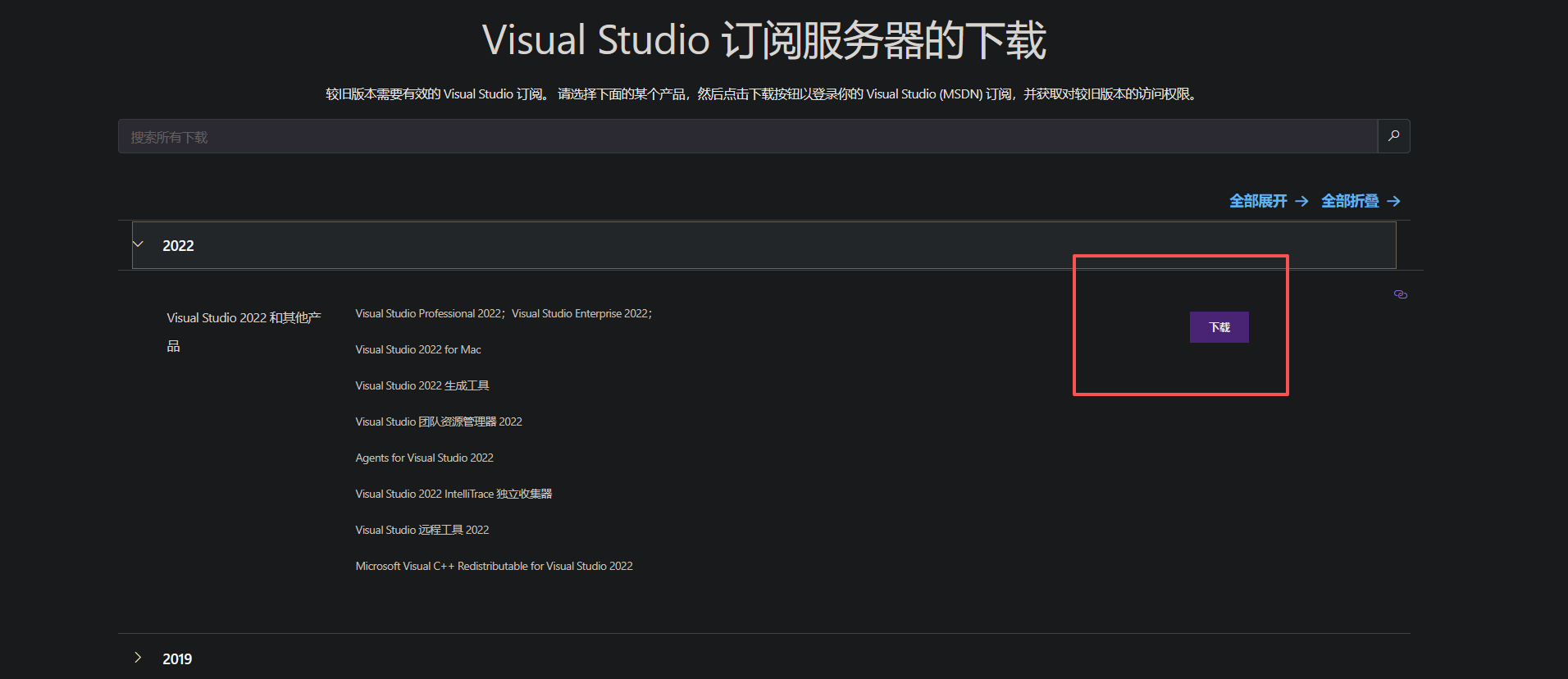Click Visual Studio 远程工具 2022
1568x679 pixels.
click(422, 530)
